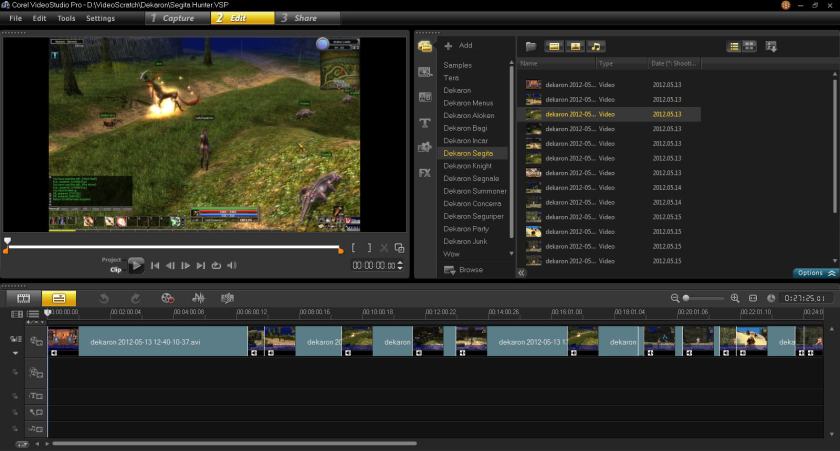The width and height of the screenshot is (840, 451).
Task: Click the Zoom in magnifier on timeline
Action: click(x=735, y=298)
